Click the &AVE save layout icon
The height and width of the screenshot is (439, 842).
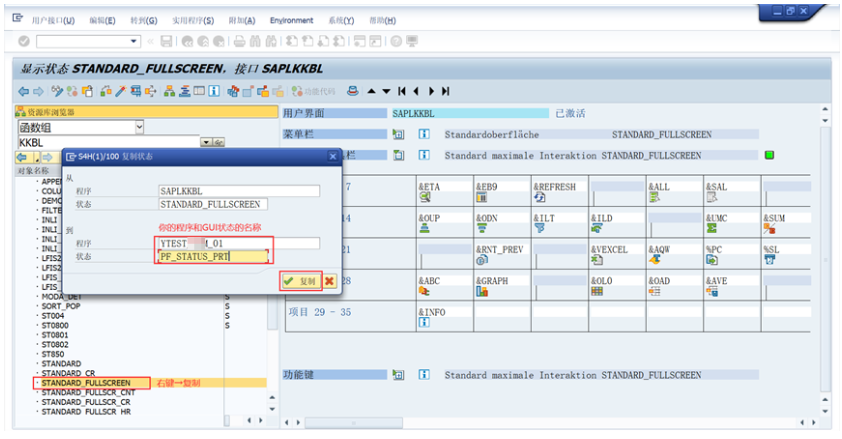[x=712, y=291]
